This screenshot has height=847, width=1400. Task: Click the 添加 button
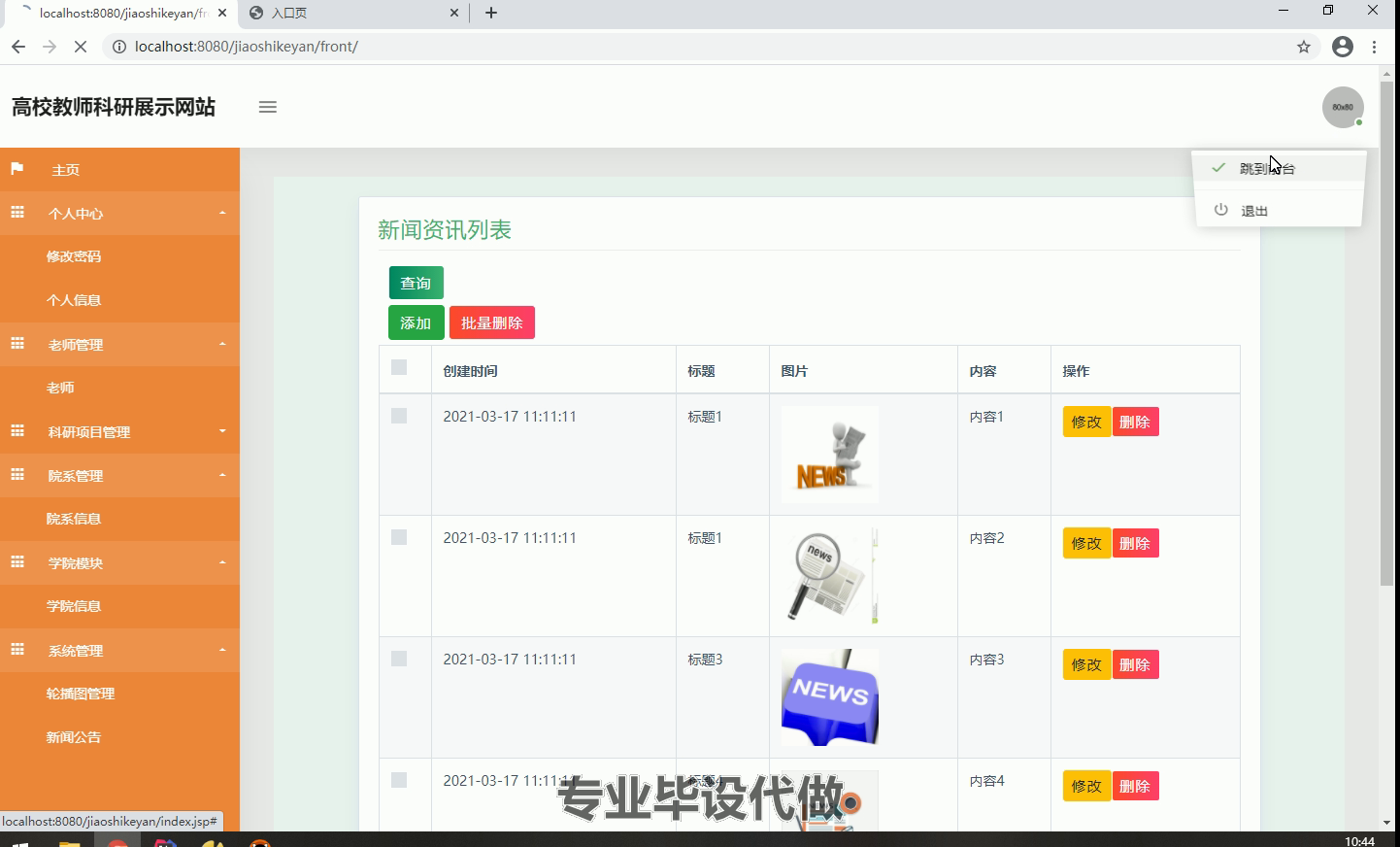tap(417, 322)
